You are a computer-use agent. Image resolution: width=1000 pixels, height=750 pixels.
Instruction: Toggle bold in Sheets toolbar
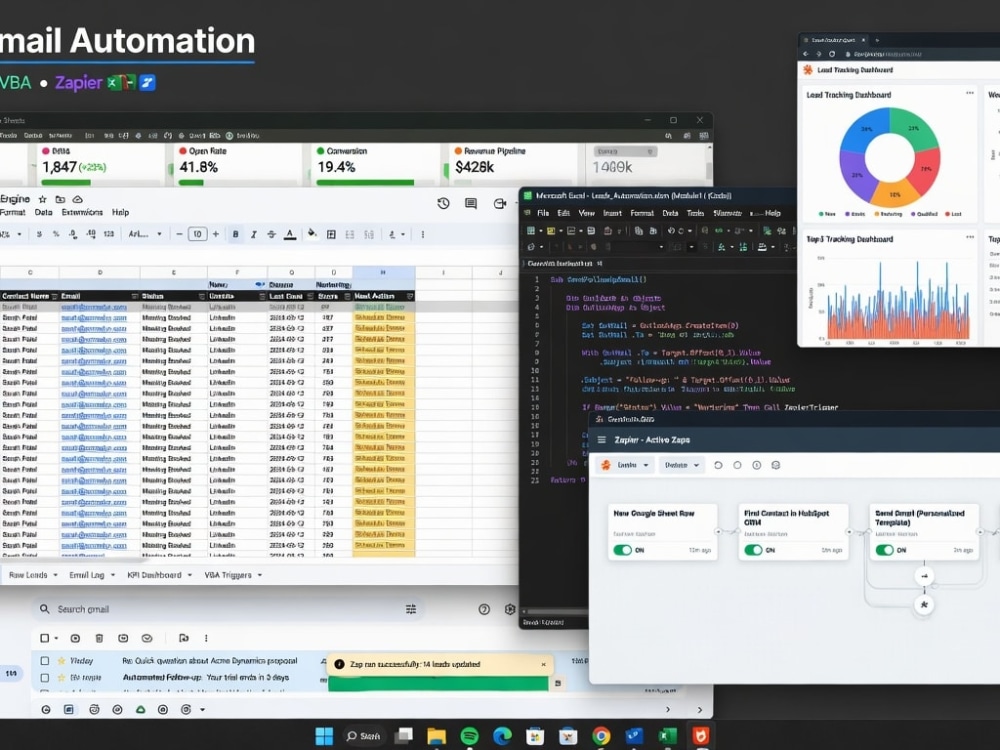(235, 235)
